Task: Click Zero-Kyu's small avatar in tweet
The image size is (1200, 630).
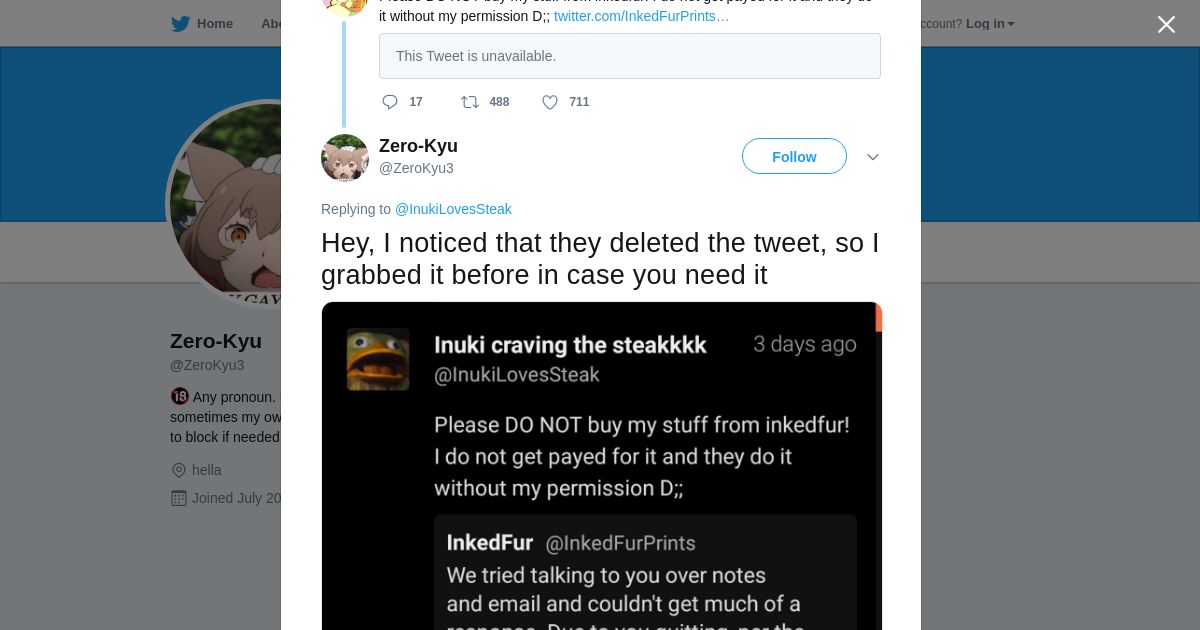Action: coord(345,158)
